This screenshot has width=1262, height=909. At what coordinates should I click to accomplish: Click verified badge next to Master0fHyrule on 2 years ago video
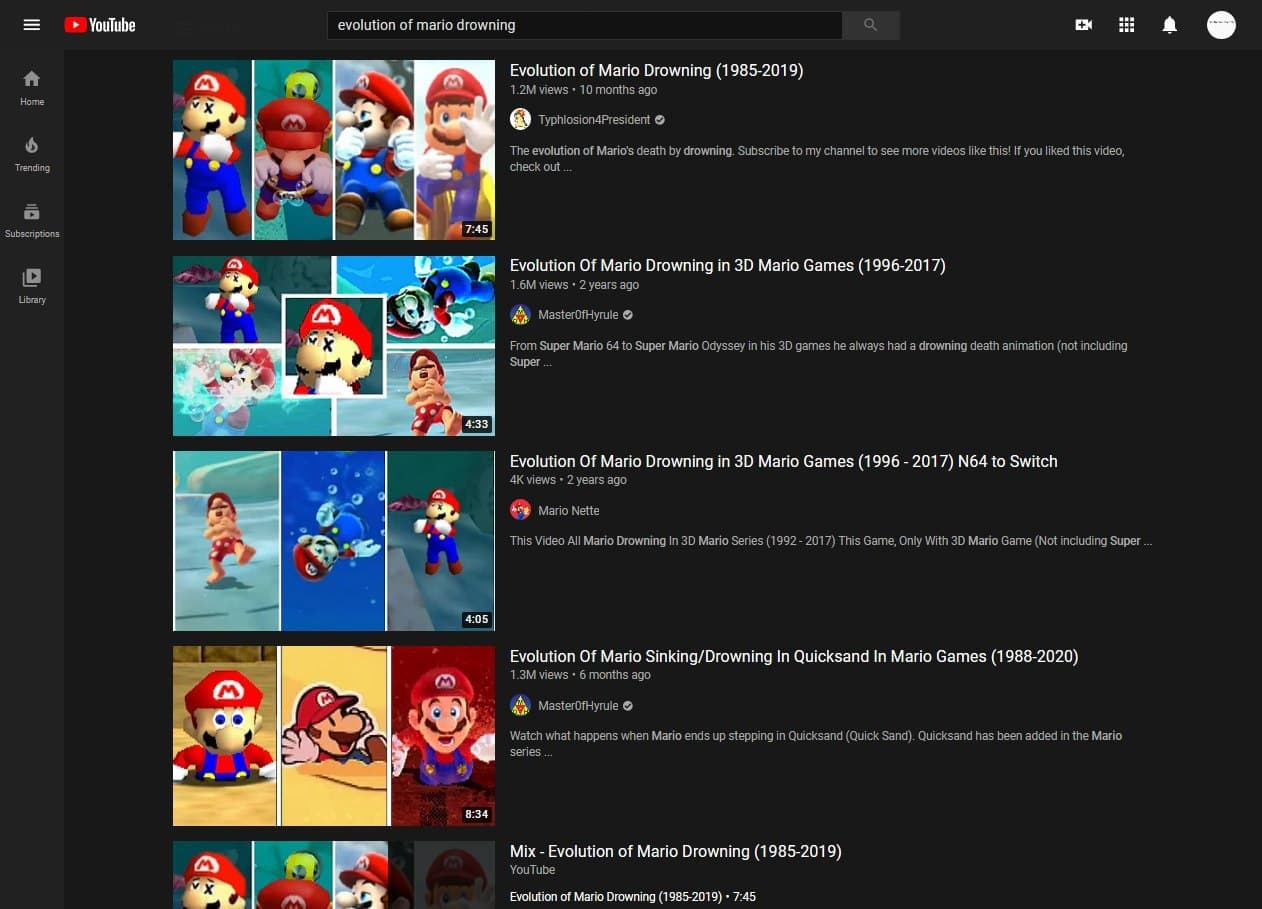(x=628, y=315)
